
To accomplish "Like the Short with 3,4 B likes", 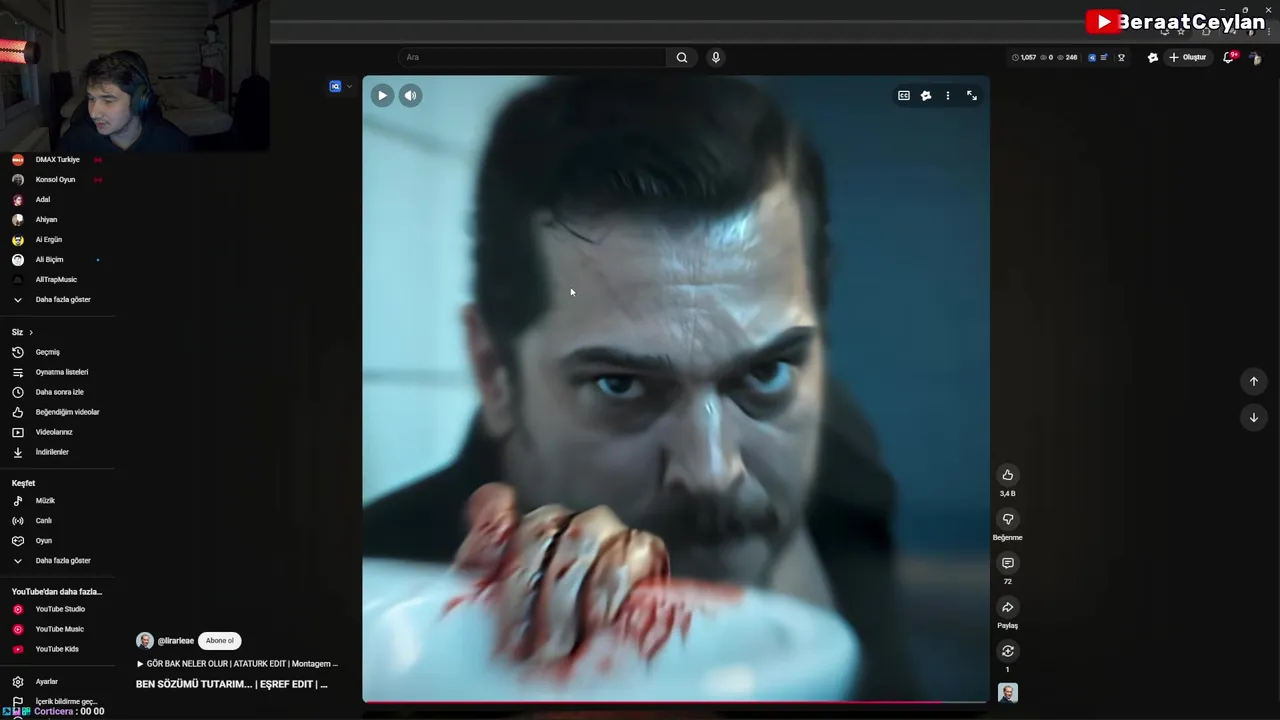I will 1008,475.
